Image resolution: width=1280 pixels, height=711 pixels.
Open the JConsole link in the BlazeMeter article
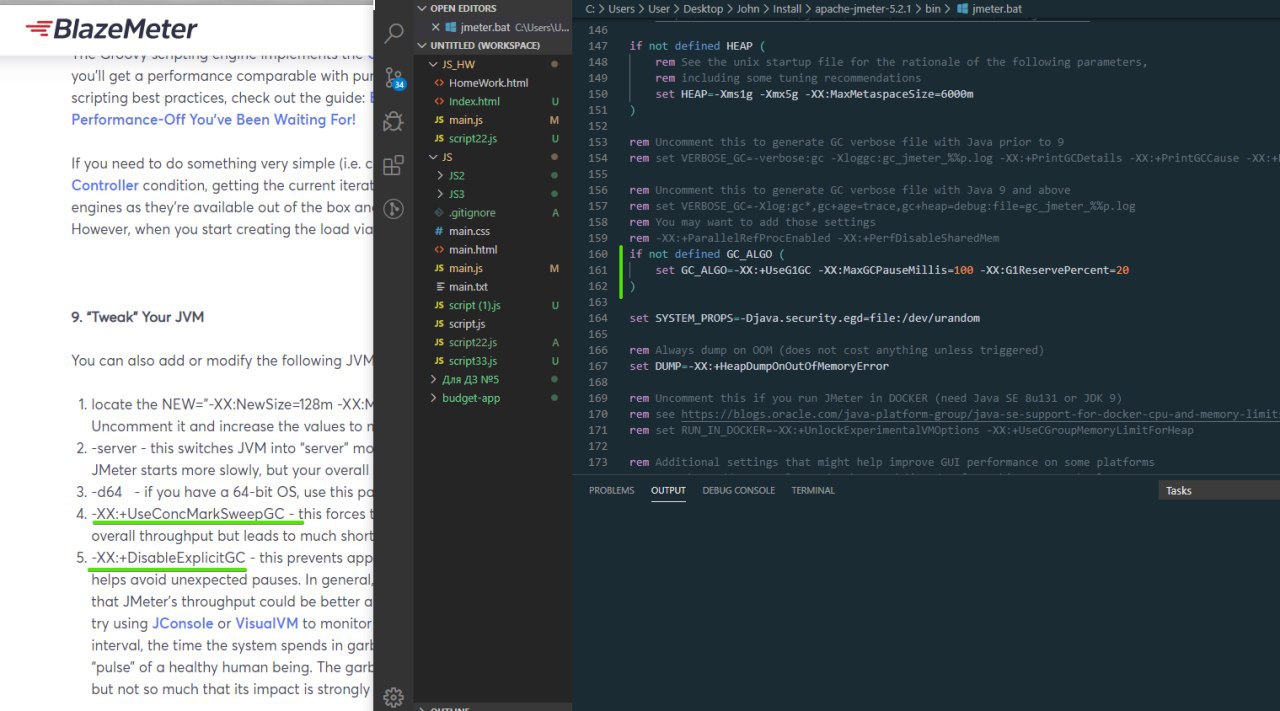point(183,622)
